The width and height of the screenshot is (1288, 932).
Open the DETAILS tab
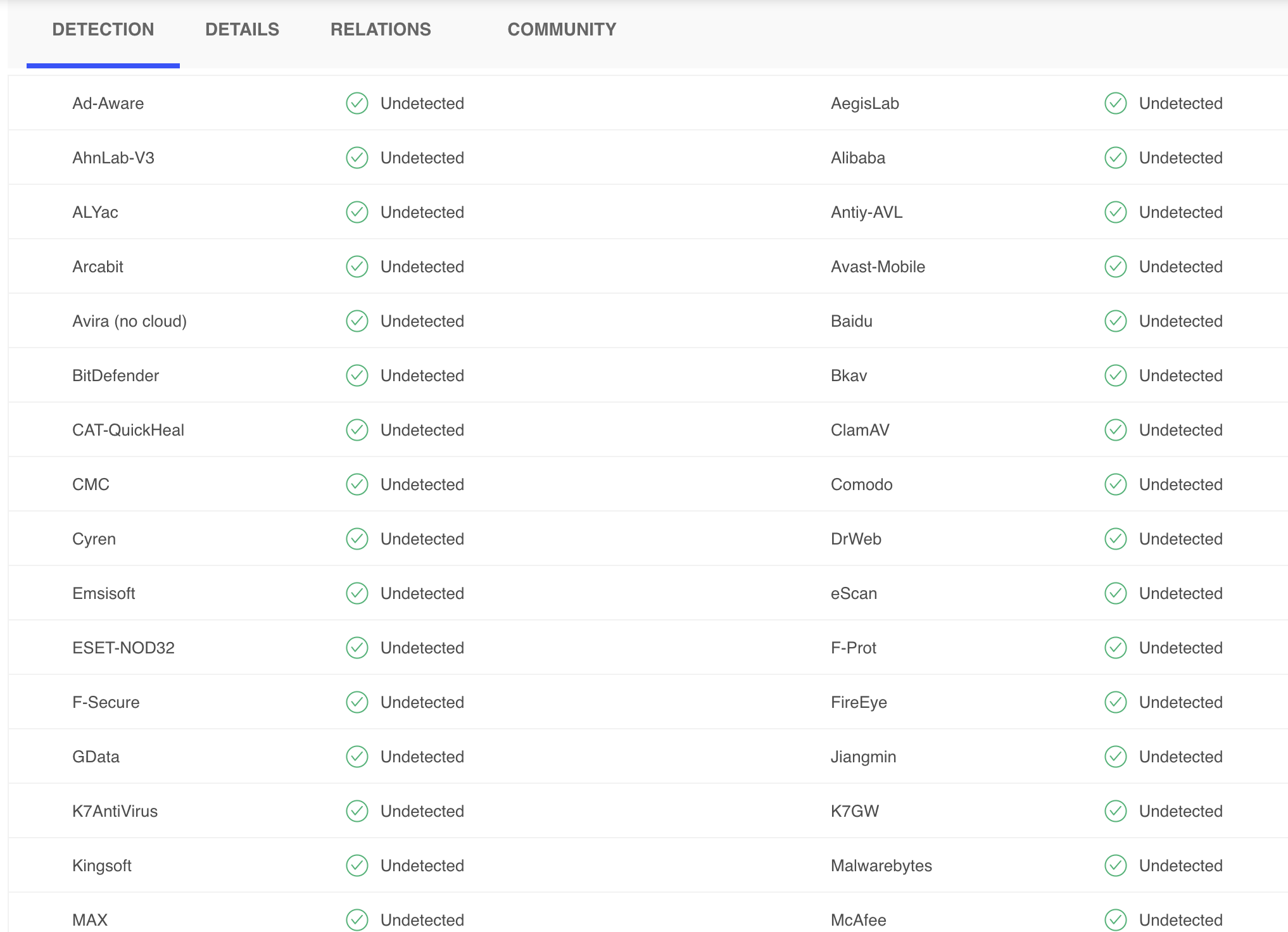[242, 30]
